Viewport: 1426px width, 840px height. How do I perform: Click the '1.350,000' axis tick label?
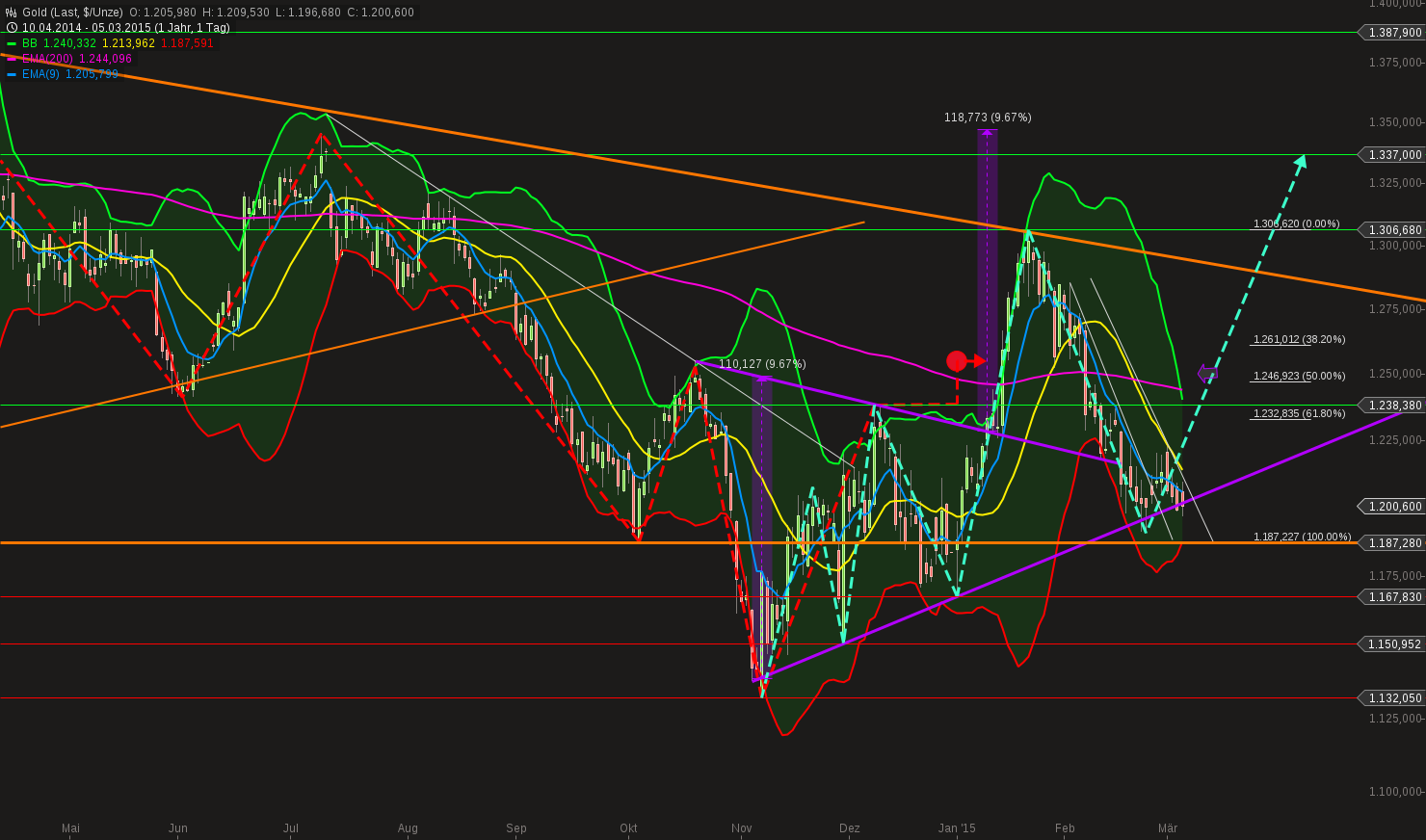click(x=1395, y=122)
